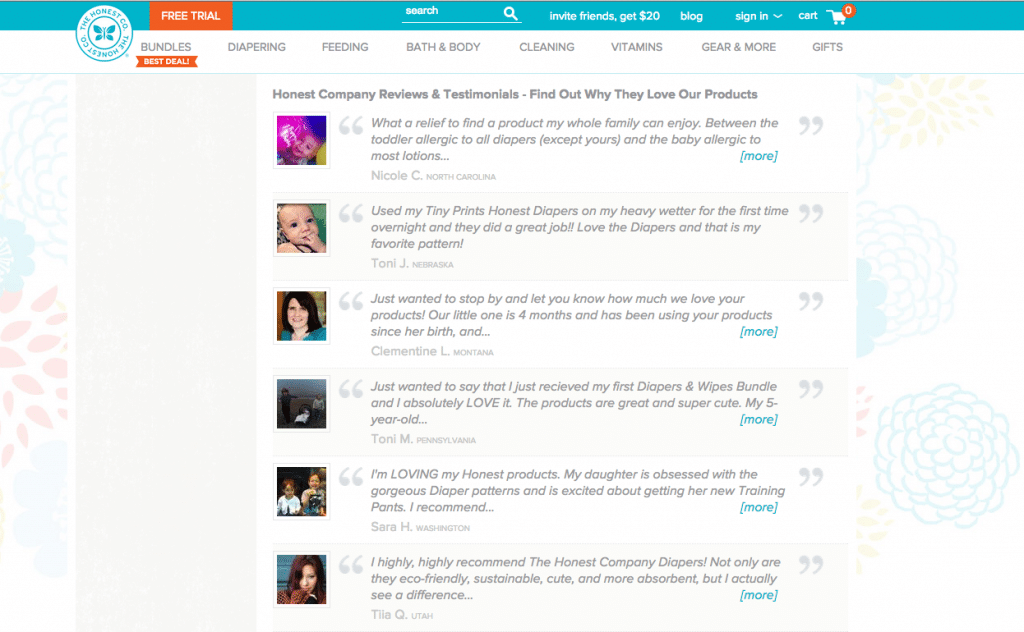
Task: Expand Sara H.'s review with [more]
Action: 758,507
